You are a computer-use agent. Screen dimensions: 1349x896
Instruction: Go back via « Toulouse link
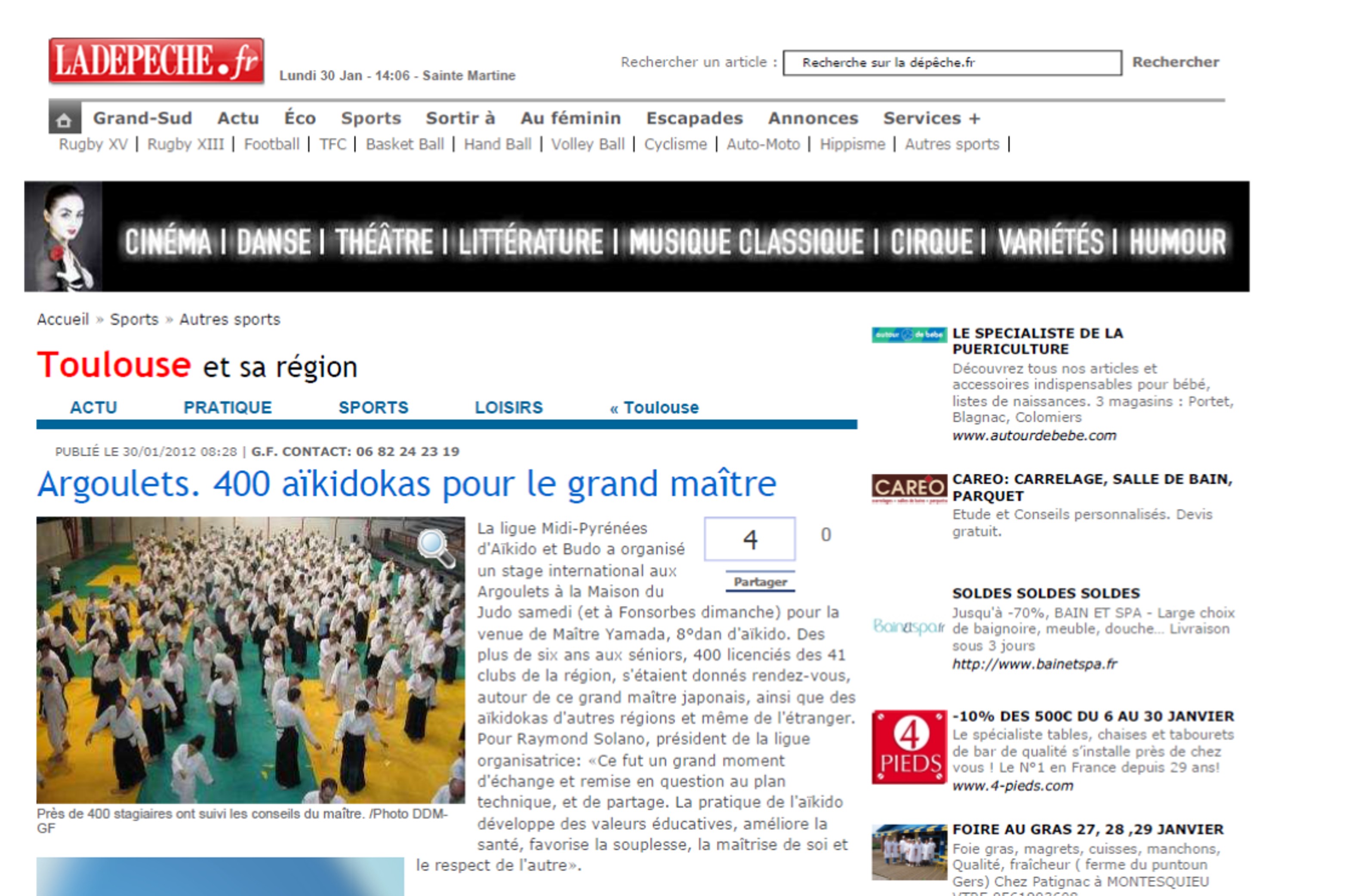coord(654,408)
